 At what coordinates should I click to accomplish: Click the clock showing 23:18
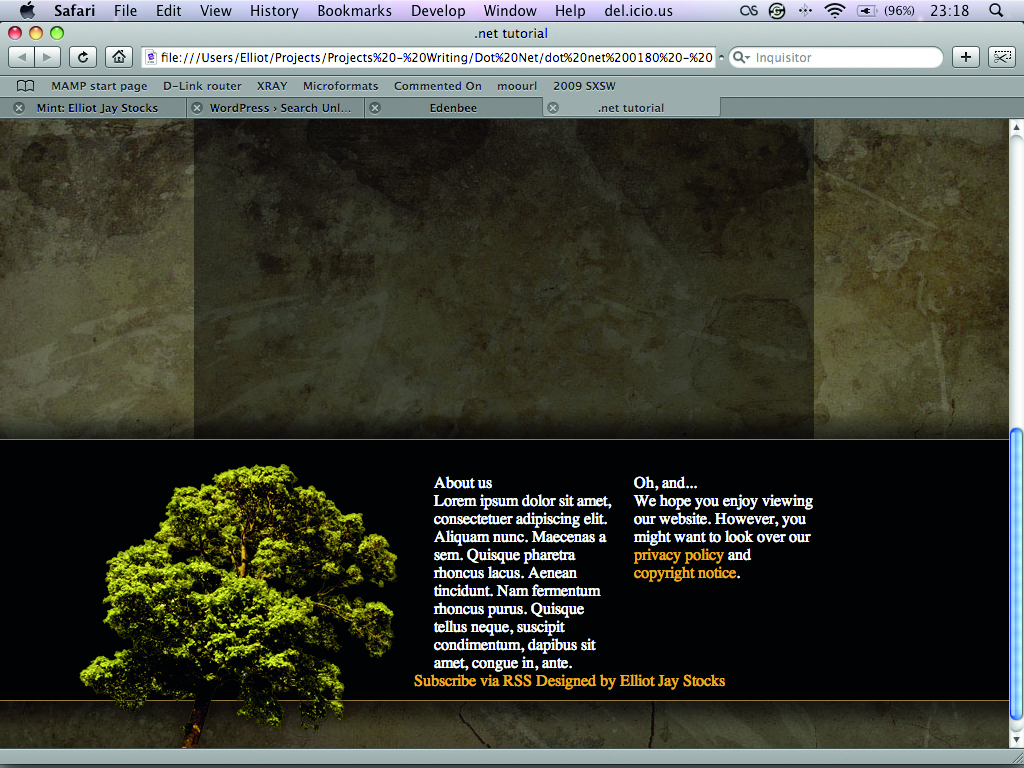click(x=950, y=10)
